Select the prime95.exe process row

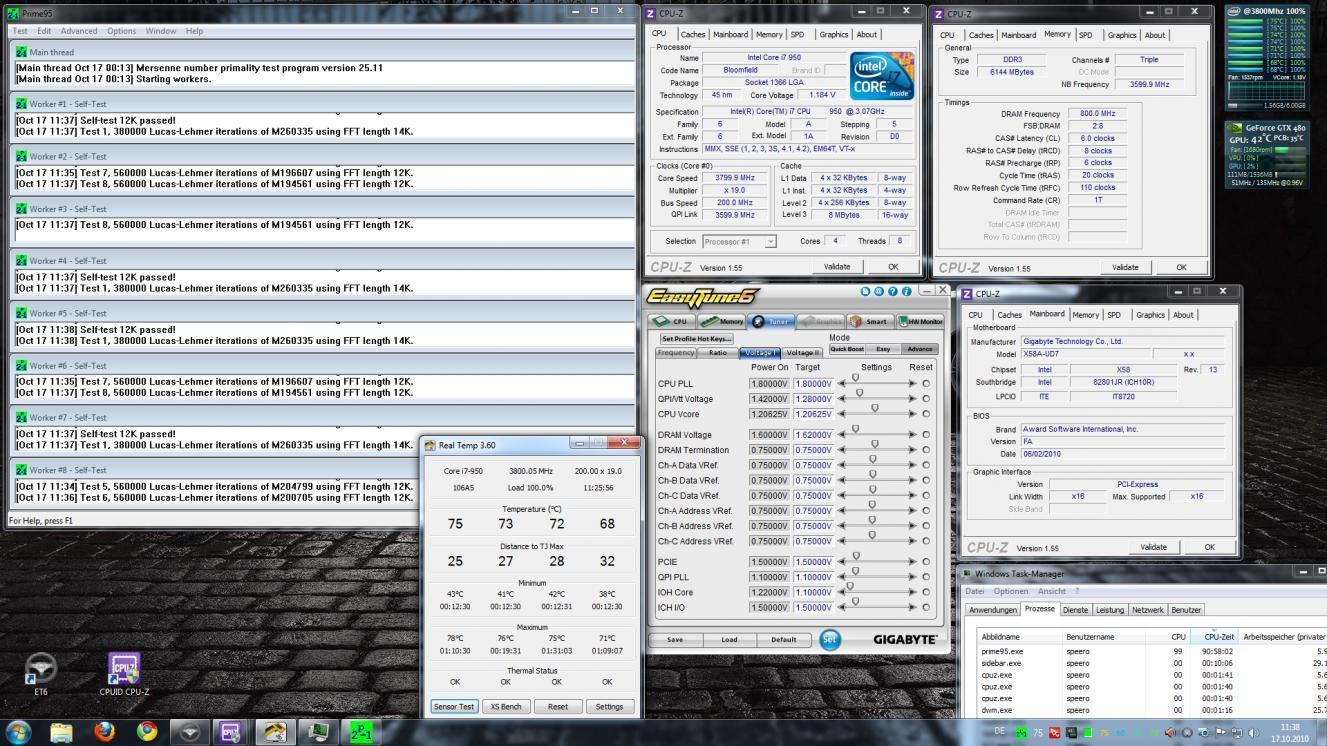(1152, 651)
